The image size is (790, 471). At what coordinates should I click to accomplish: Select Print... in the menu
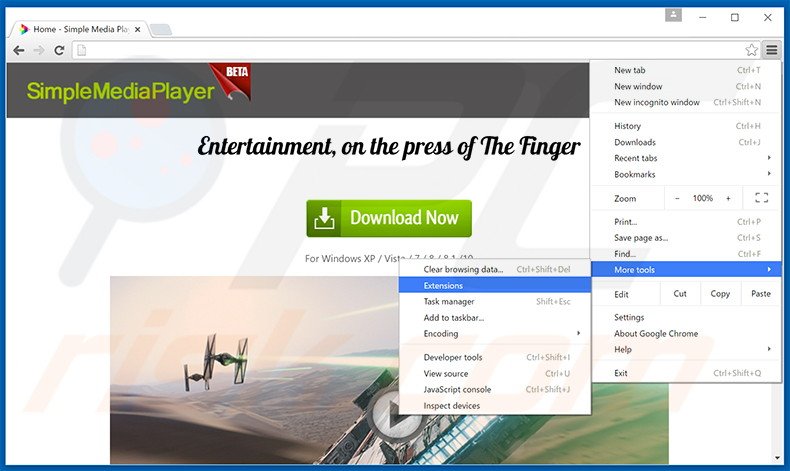685,222
